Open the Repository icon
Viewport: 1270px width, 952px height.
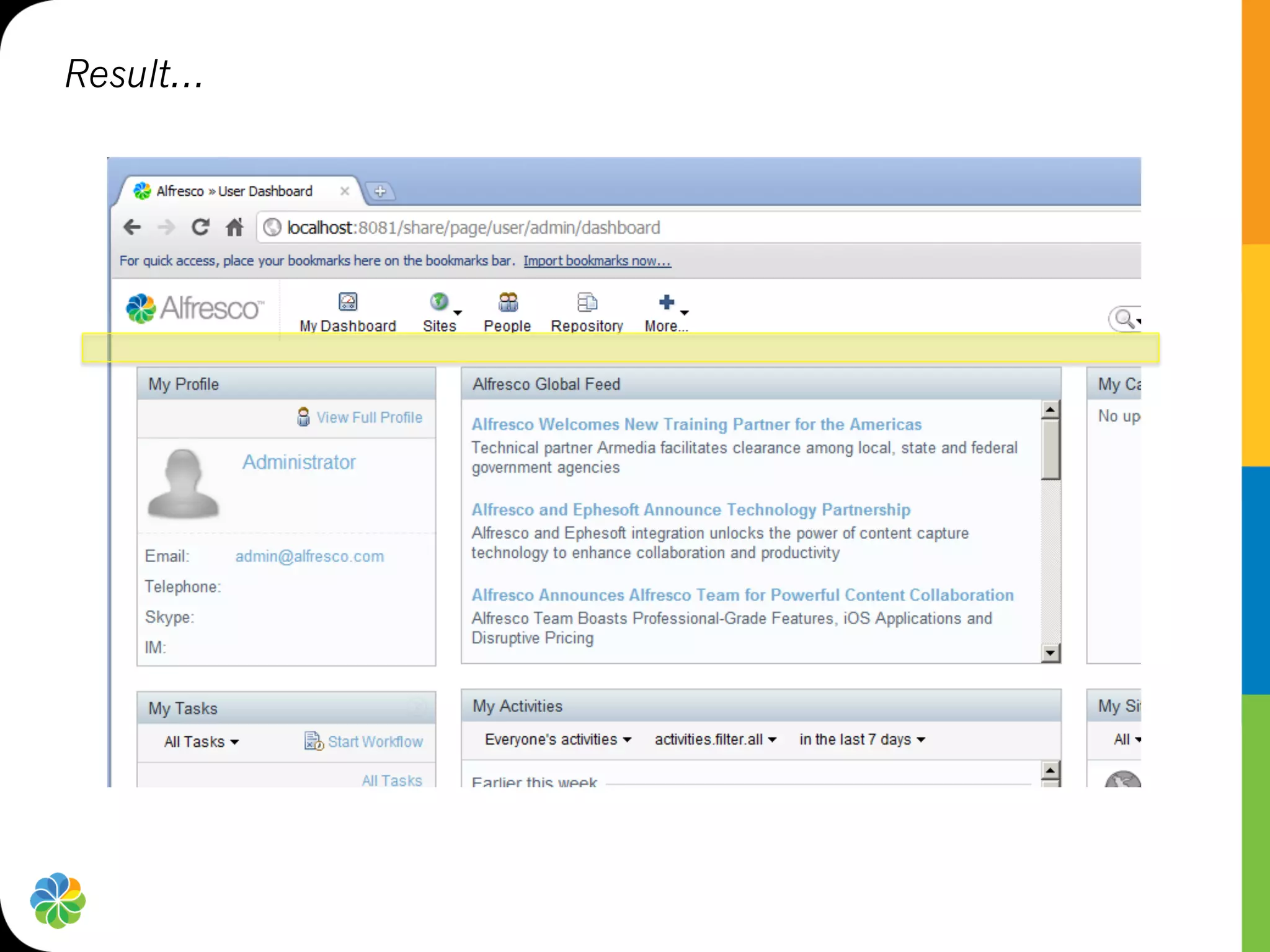(x=587, y=302)
